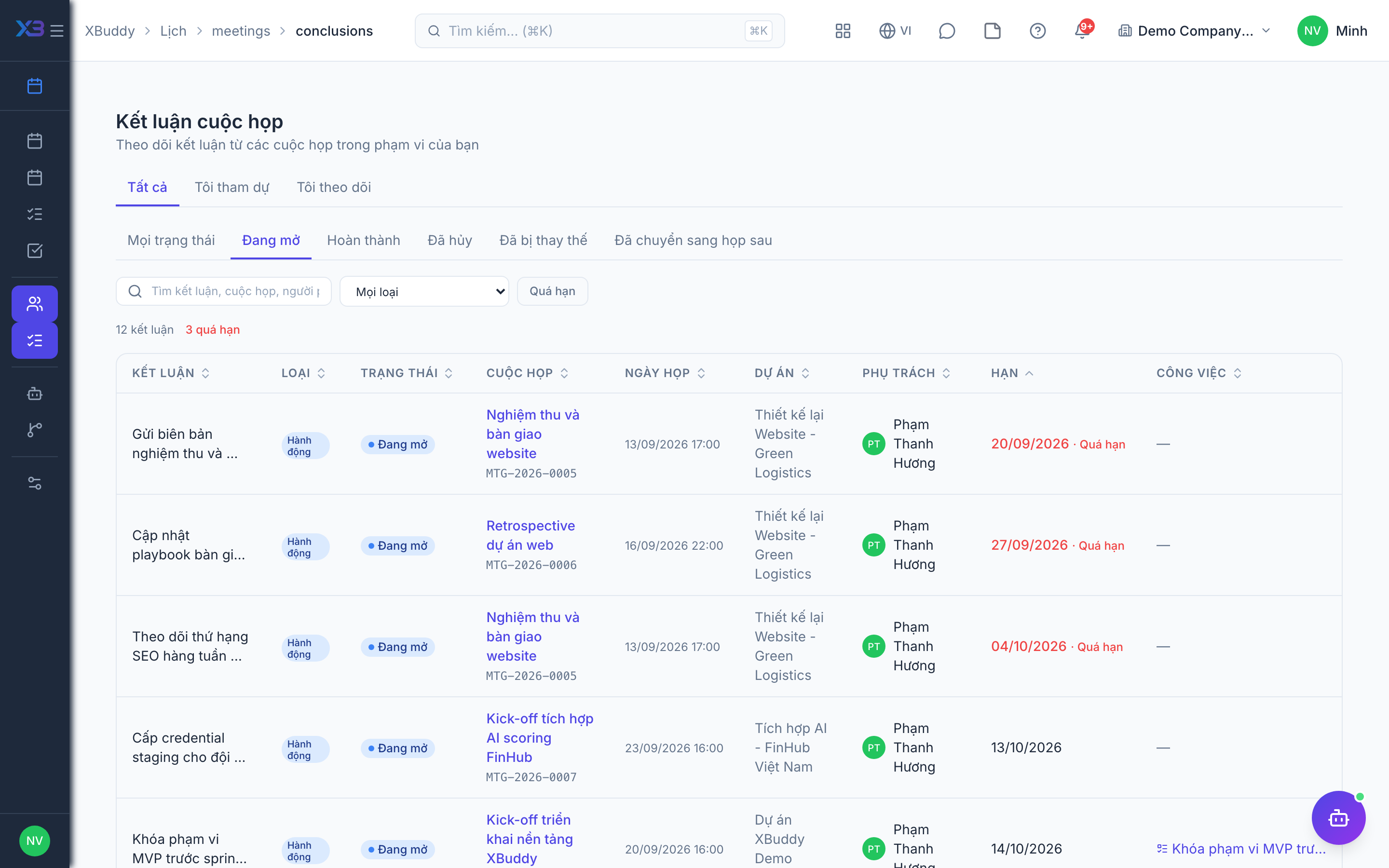Open Kick-off tích hợp AI scoring FinHub link
This screenshot has width=1389, height=868.
tap(540, 738)
